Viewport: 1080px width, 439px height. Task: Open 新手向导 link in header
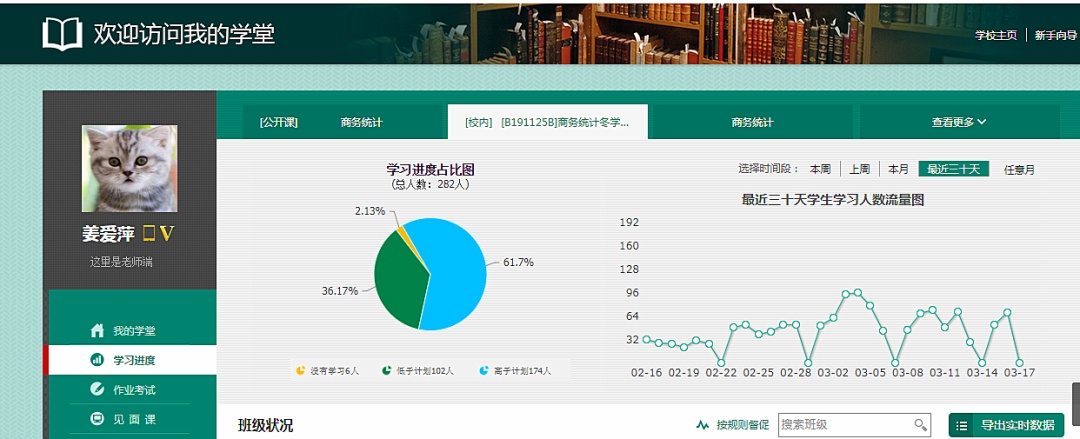point(1055,35)
